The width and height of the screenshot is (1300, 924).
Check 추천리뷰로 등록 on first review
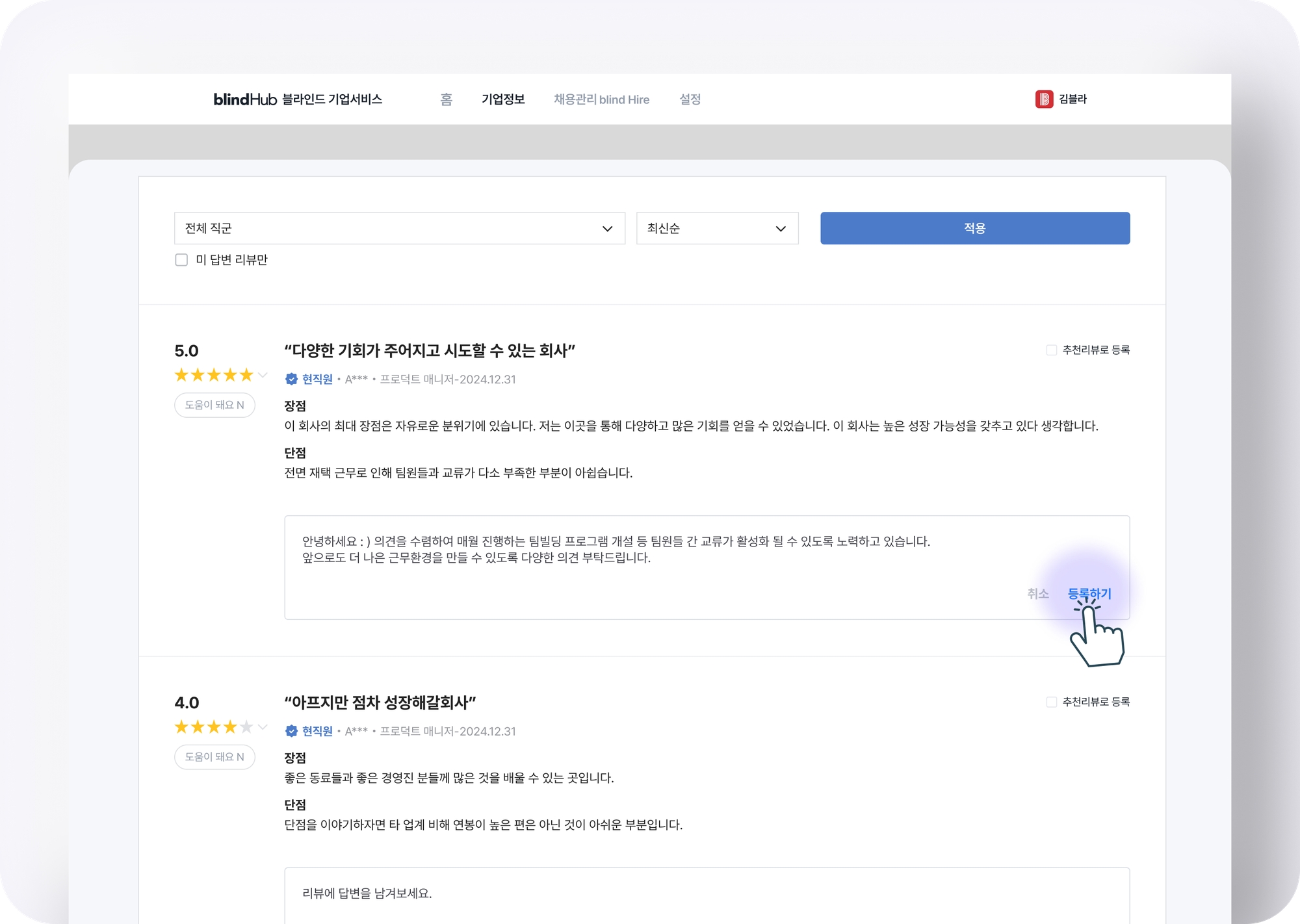[1051, 350]
